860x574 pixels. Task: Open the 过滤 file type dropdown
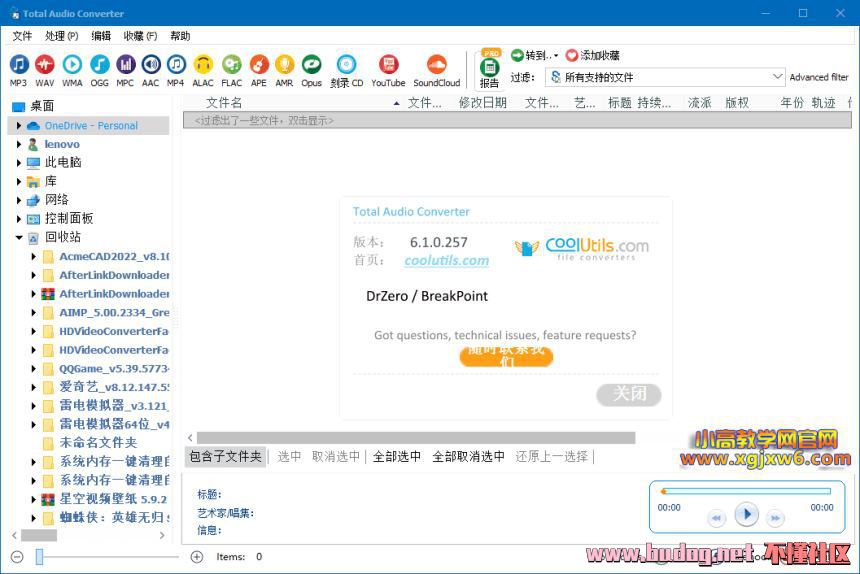pyautogui.click(x=665, y=77)
